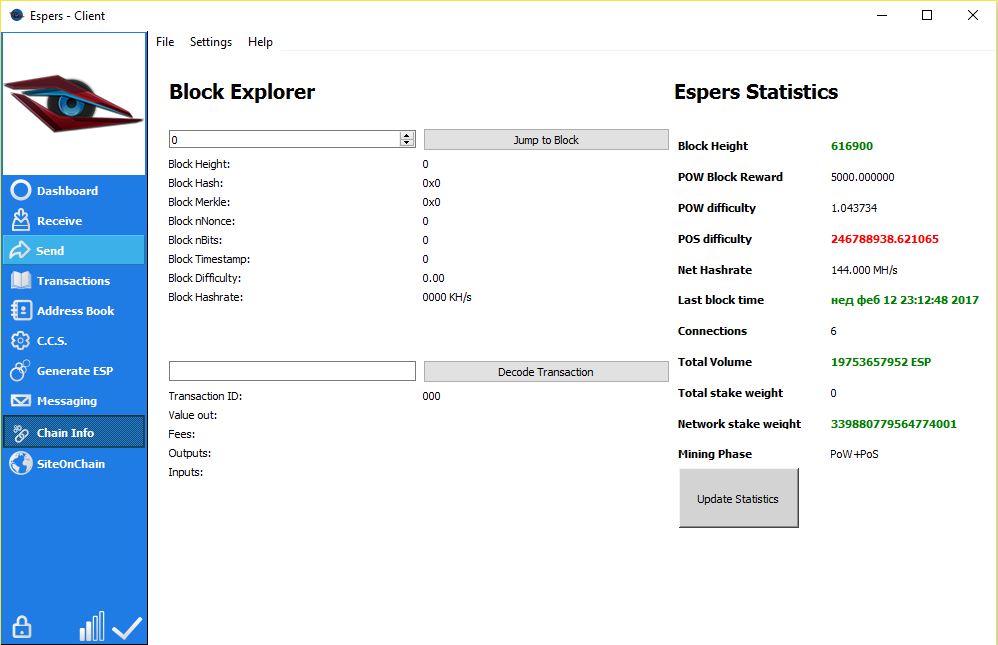This screenshot has height=645, width=998.
Task: Open Transactions book icon
Action: (x=20, y=280)
